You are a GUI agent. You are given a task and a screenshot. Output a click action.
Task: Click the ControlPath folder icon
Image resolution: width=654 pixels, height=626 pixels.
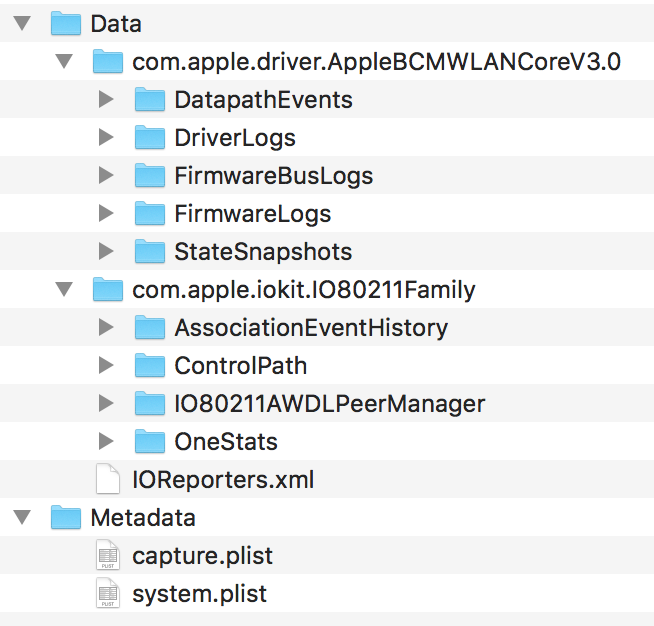pyautogui.click(x=148, y=366)
